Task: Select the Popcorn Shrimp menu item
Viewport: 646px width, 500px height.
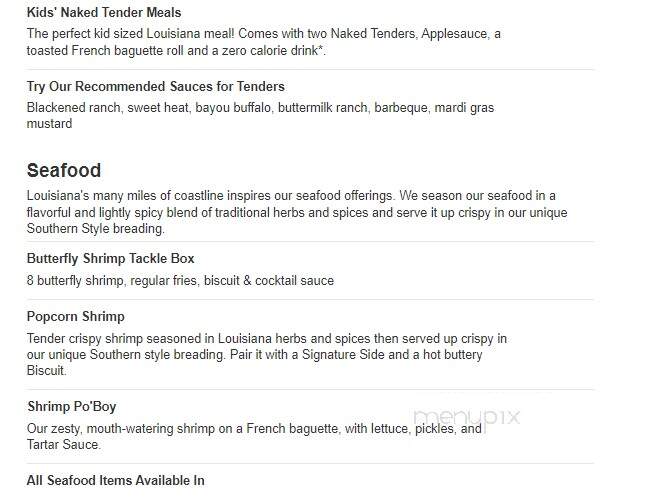Action: pyautogui.click(x=76, y=317)
